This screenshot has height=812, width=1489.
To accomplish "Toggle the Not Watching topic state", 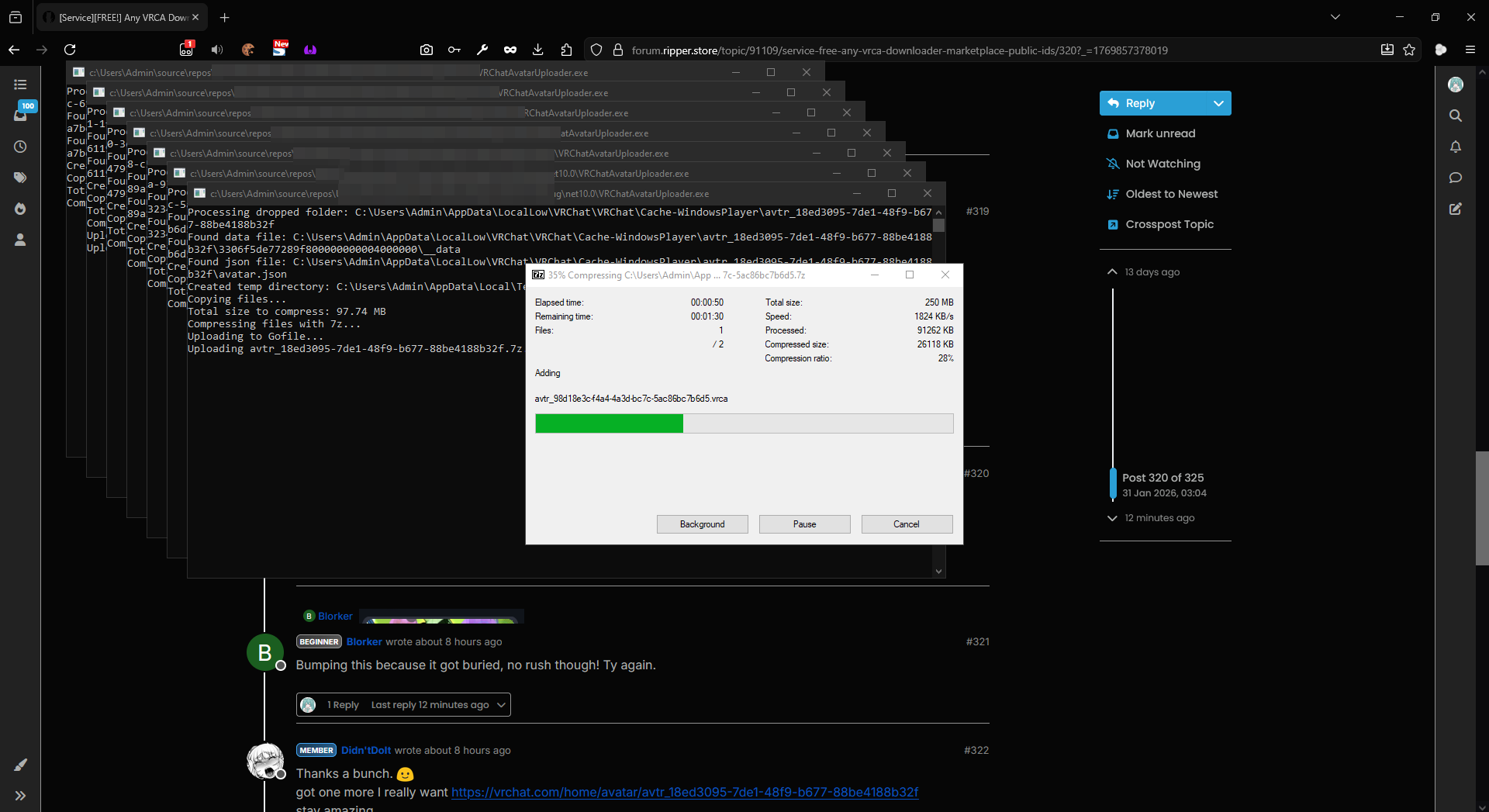I will click(x=1154, y=164).
